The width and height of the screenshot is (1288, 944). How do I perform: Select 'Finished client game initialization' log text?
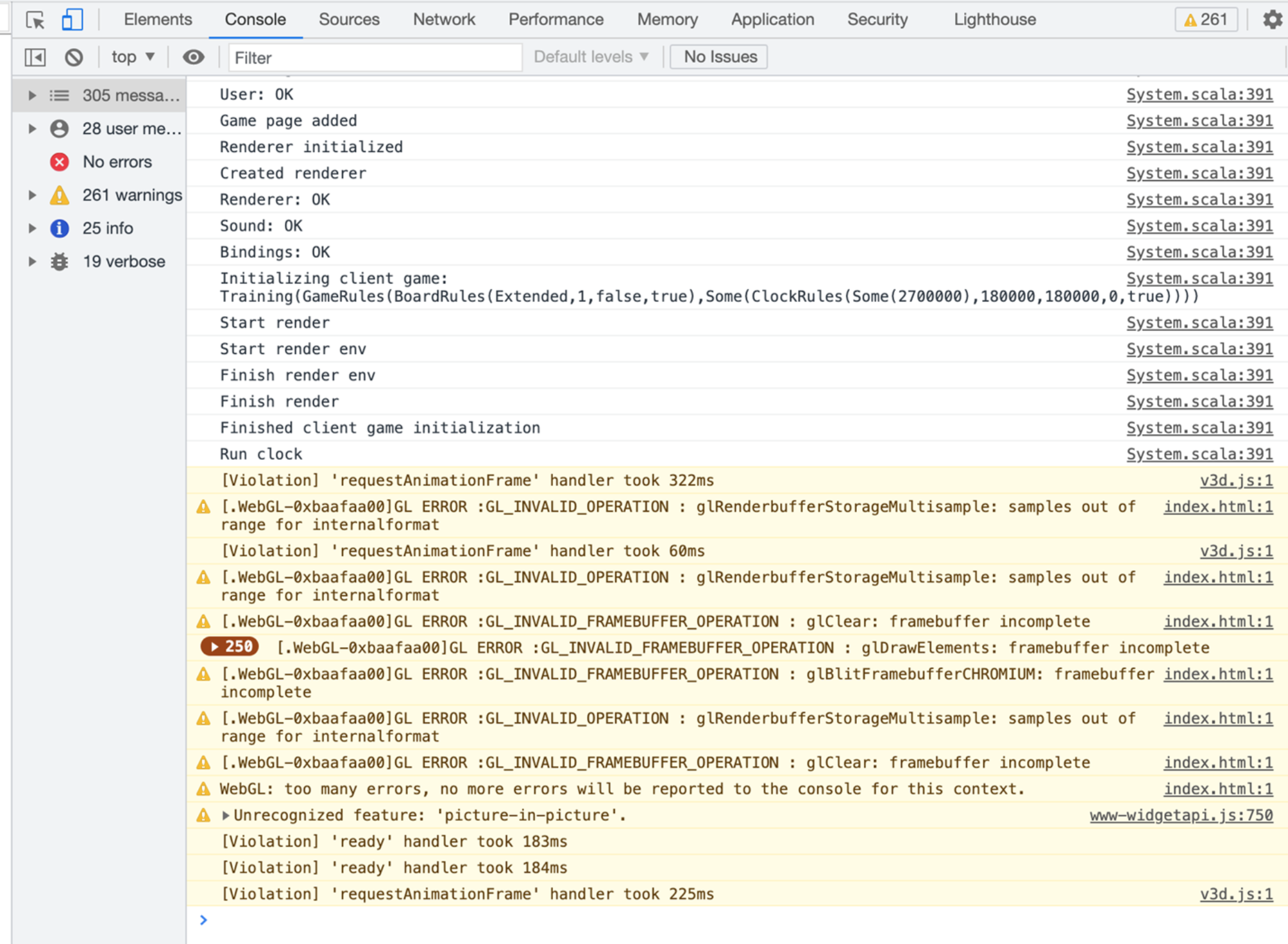[x=380, y=428]
